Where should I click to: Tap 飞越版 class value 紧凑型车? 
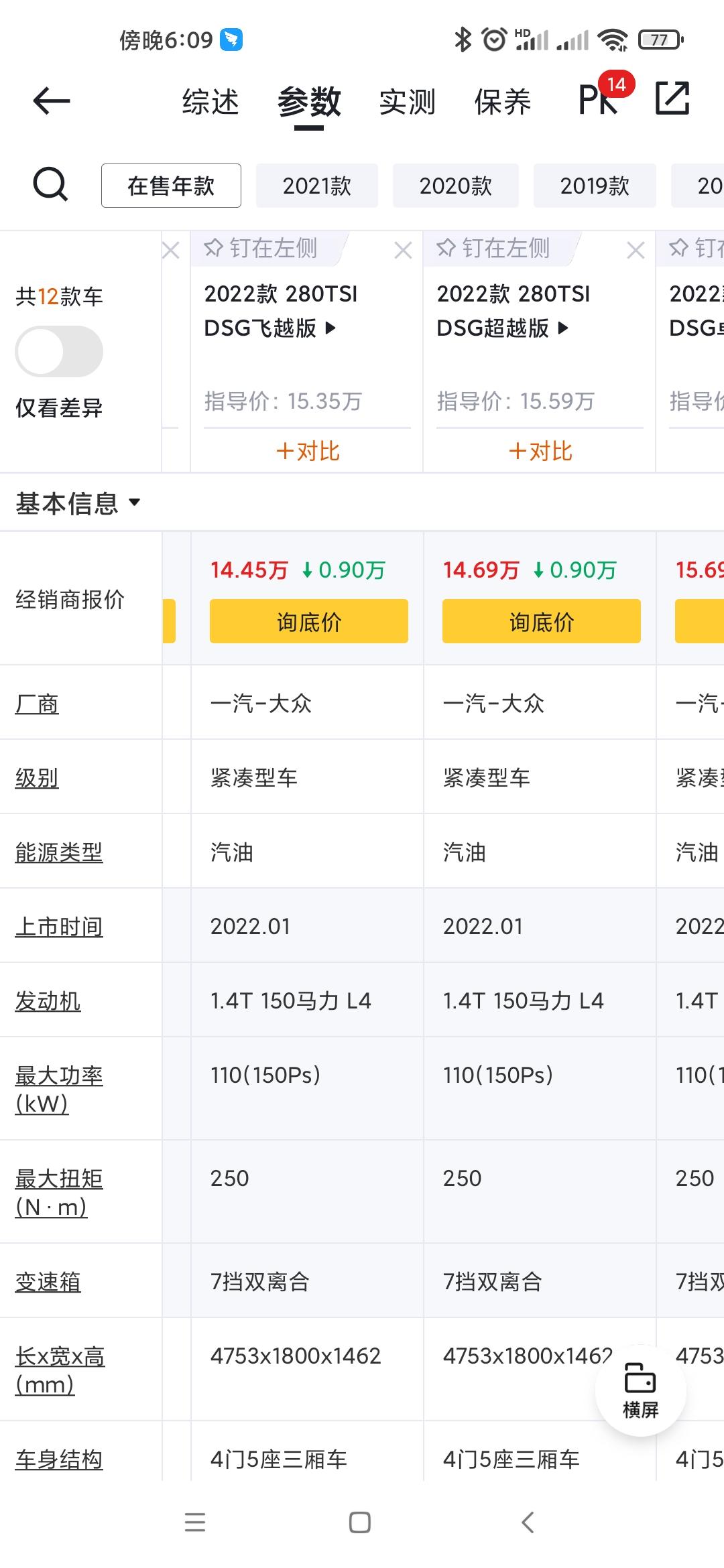pos(253,778)
